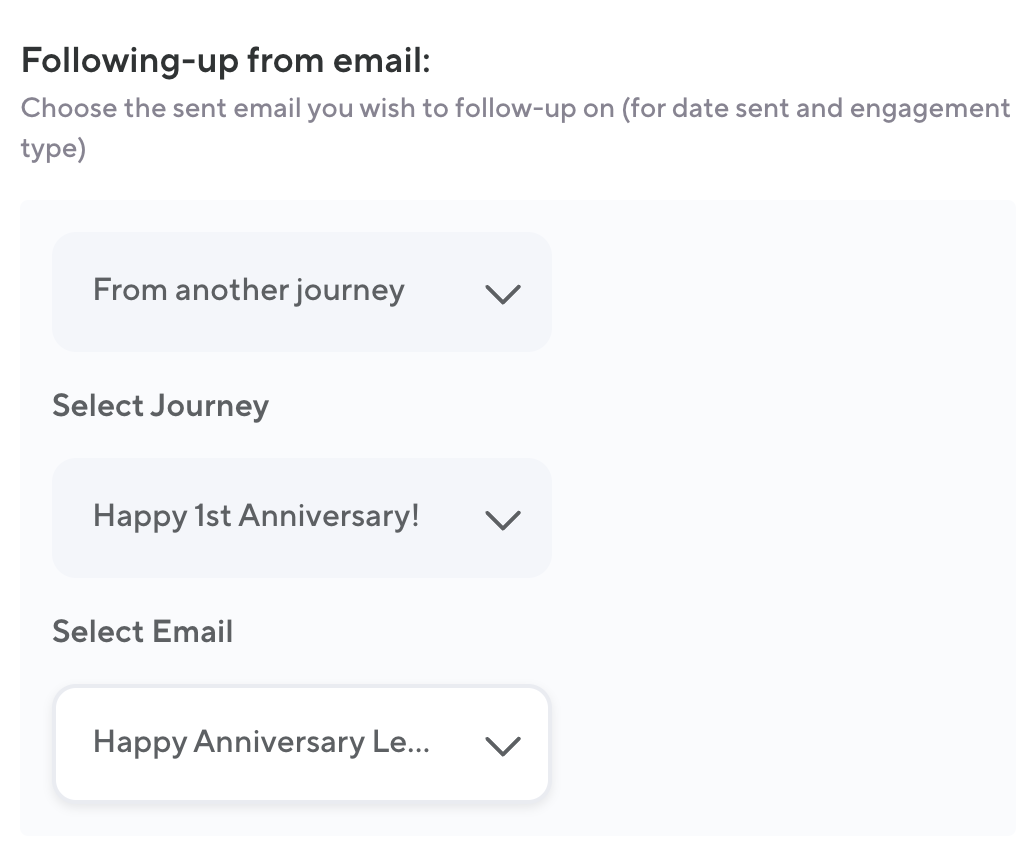Select the text From another journey
Viewport: 1036px width, 854px height.
click(x=248, y=291)
